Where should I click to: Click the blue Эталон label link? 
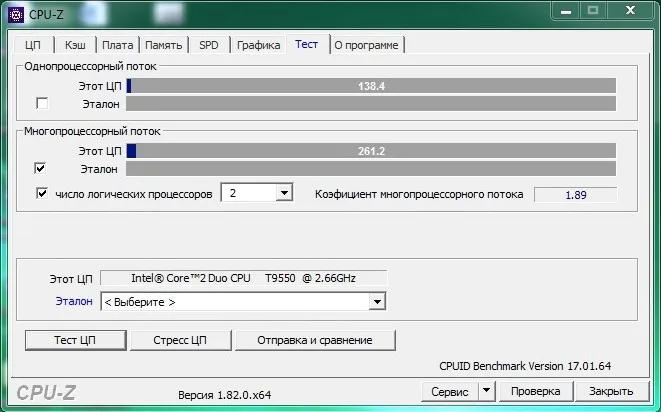click(x=74, y=302)
